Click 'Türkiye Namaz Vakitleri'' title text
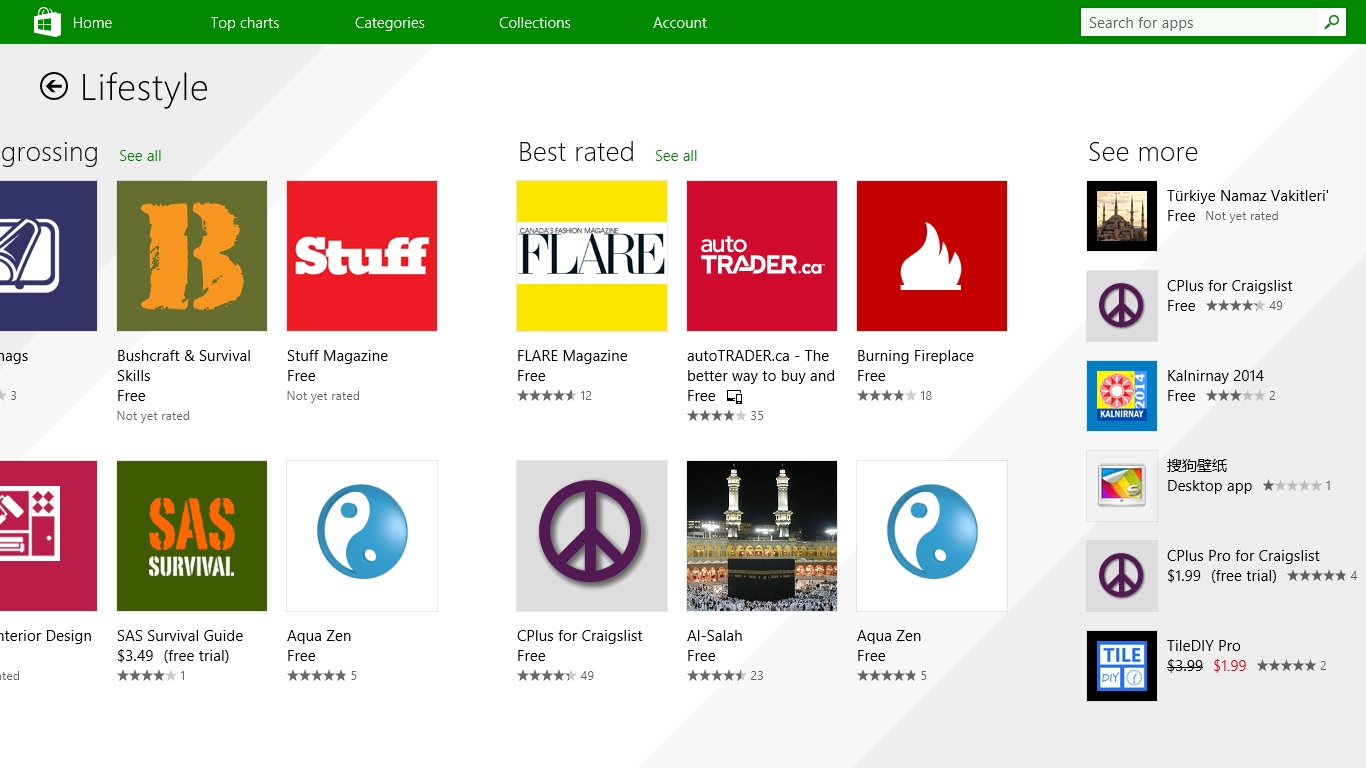The image size is (1366, 768). pyautogui.click(x=1248, y=196)
